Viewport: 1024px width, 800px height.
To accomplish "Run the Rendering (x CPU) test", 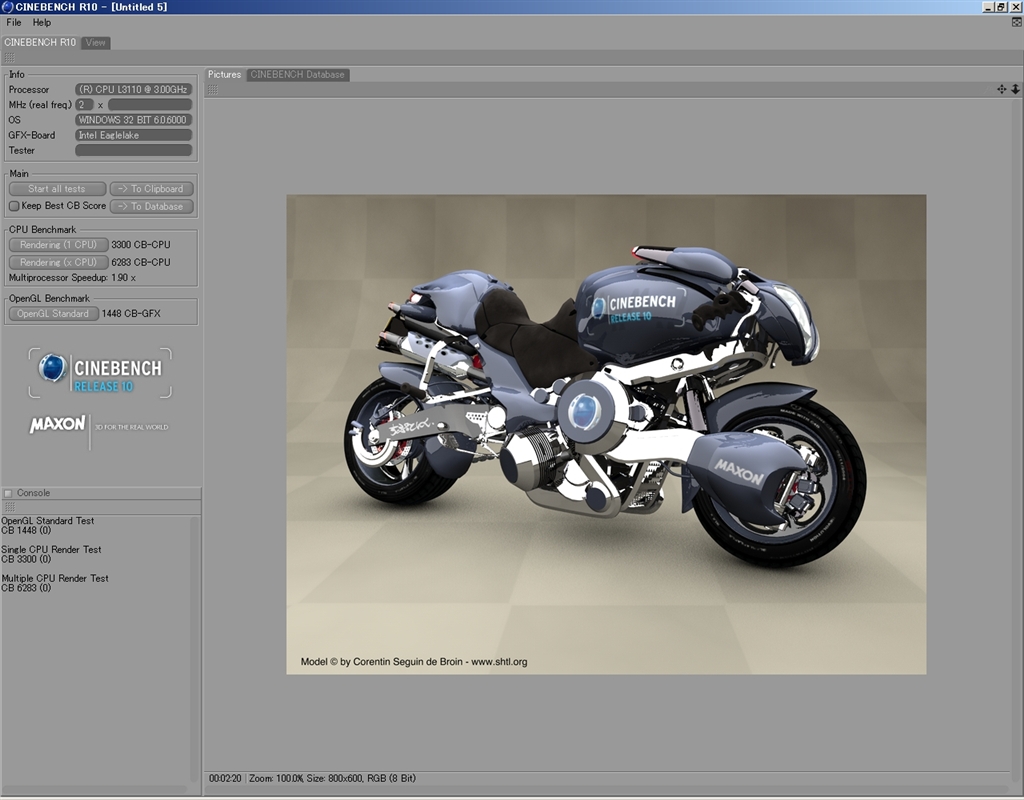I will pos(58,262).
